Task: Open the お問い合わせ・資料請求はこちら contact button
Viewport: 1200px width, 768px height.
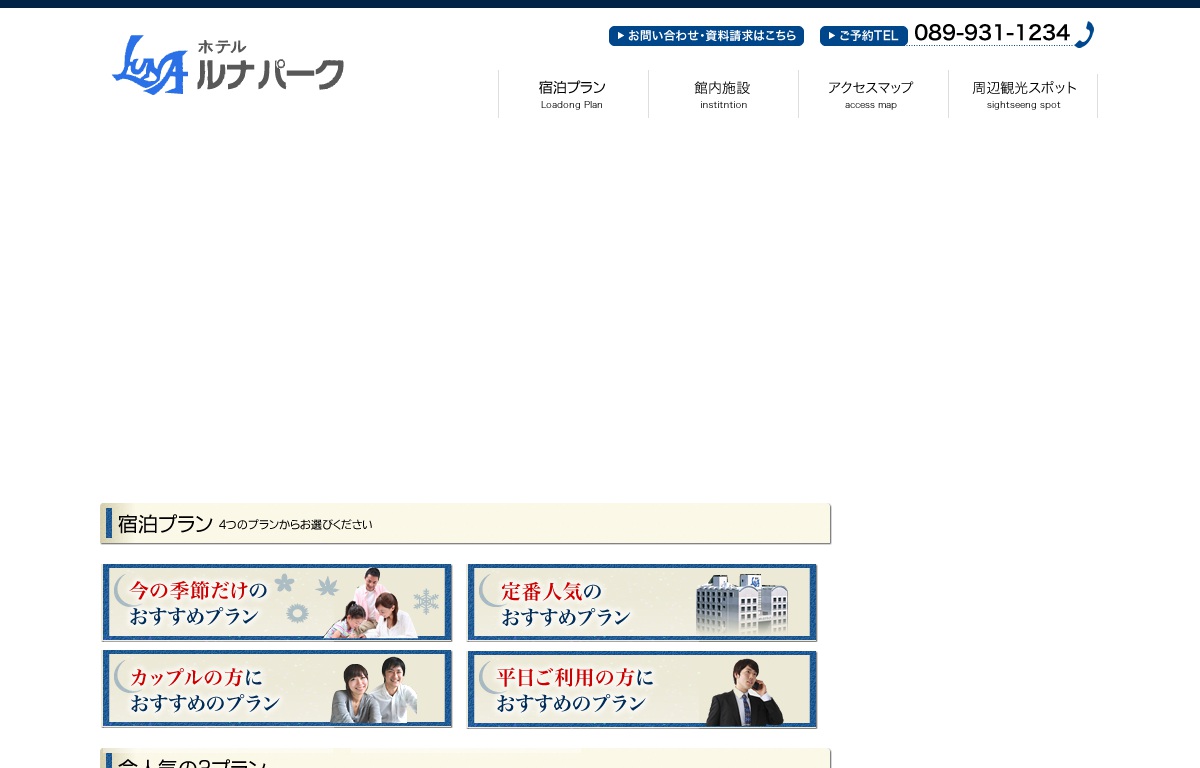Action: [706, 36]
